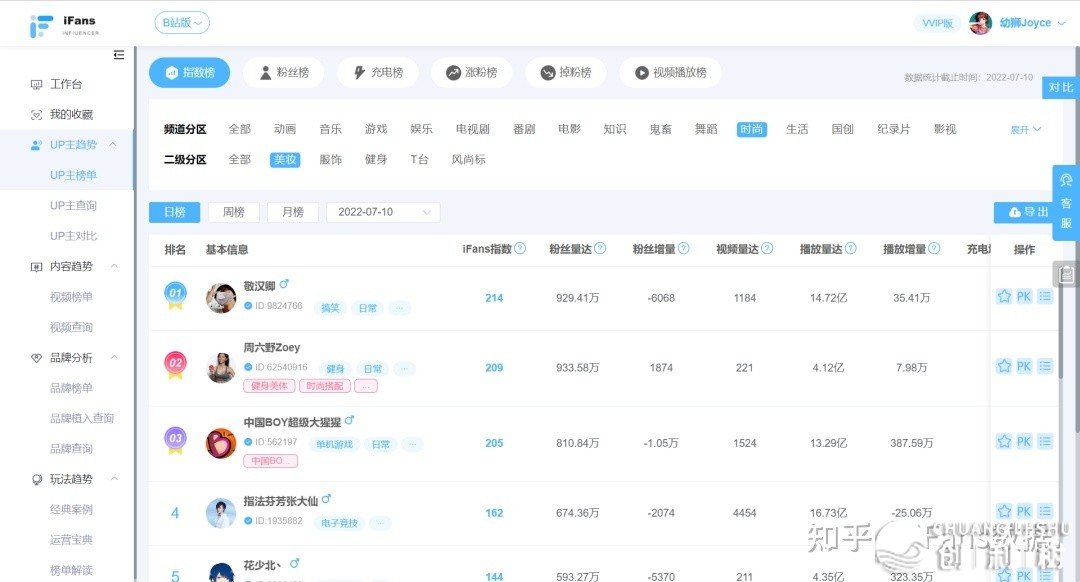The image size is (1080, 582).
Task: Select 月榜 monthly ranking option
Action: coord(292,212)
